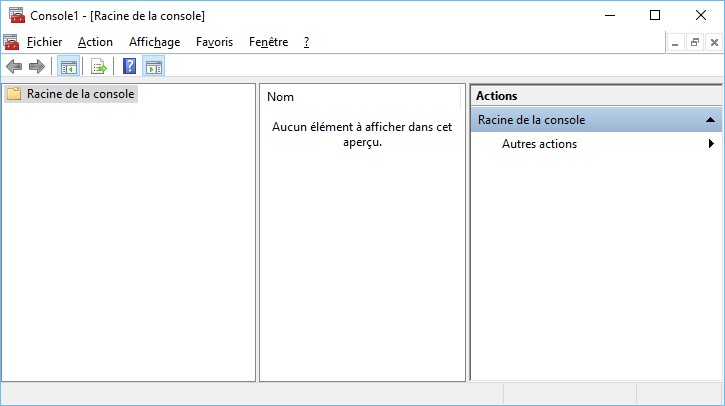Viewport: 725px width, 406px height.
Task: Go back with the left arrow toolbar icon
Action: point(14,67)
